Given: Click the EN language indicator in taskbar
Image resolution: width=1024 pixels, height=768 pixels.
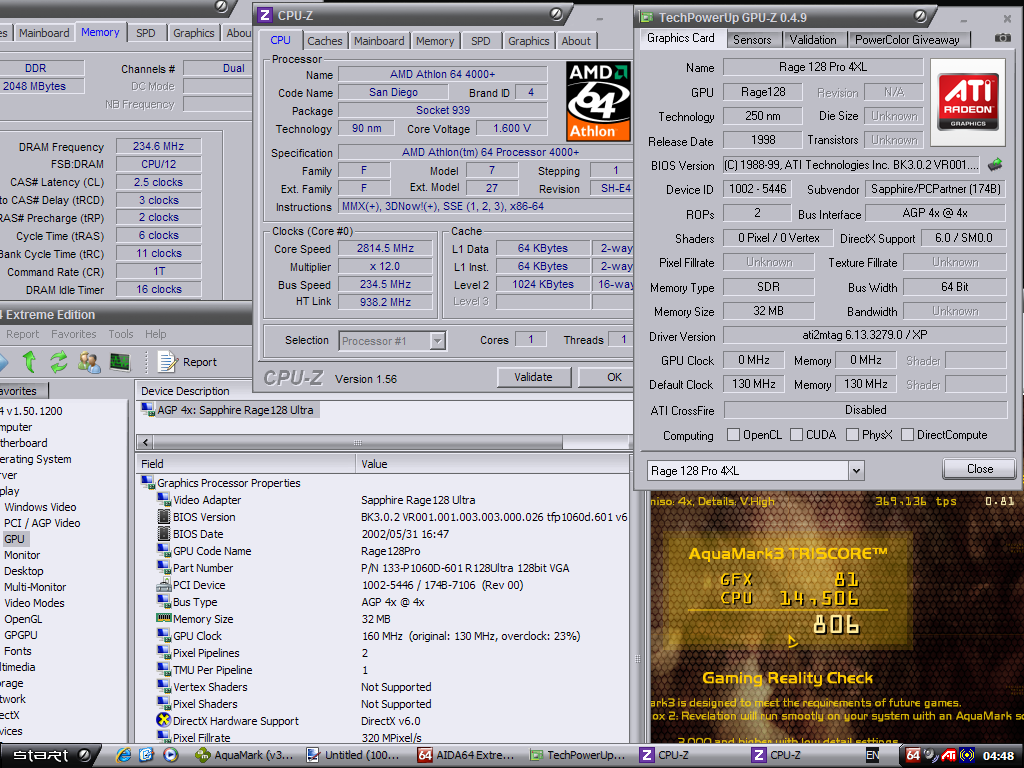Looking at the screenshot, I should [872, 756].
